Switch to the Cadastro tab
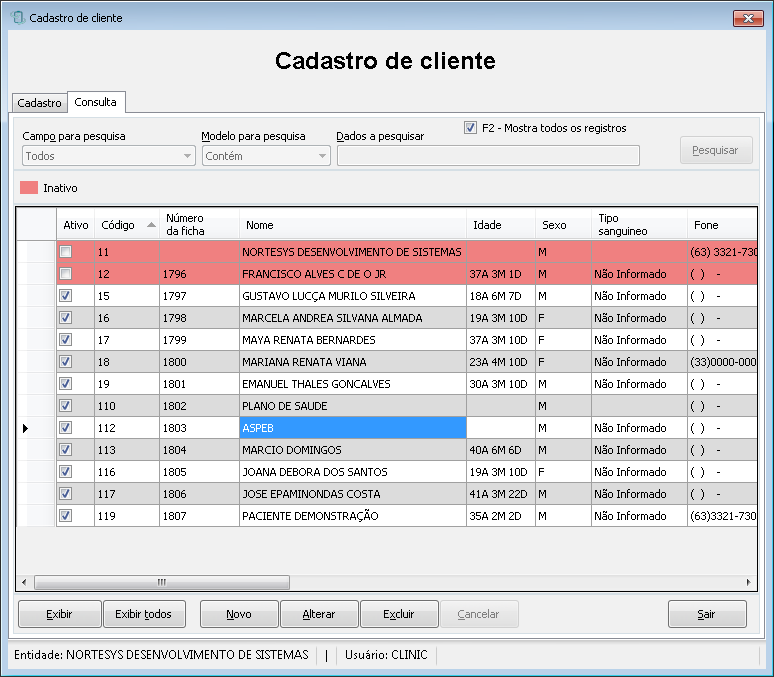Viewport: 774px width, 677px height. [x=39, y=103]
